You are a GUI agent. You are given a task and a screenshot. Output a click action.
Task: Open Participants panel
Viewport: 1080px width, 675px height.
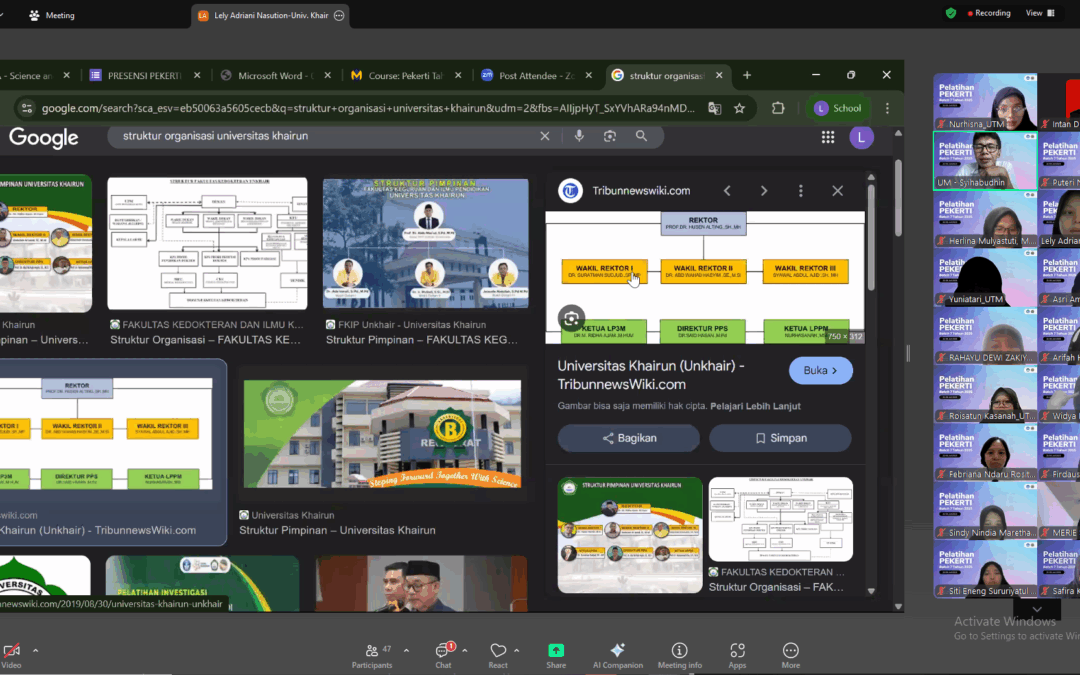[x=372, y=656]
